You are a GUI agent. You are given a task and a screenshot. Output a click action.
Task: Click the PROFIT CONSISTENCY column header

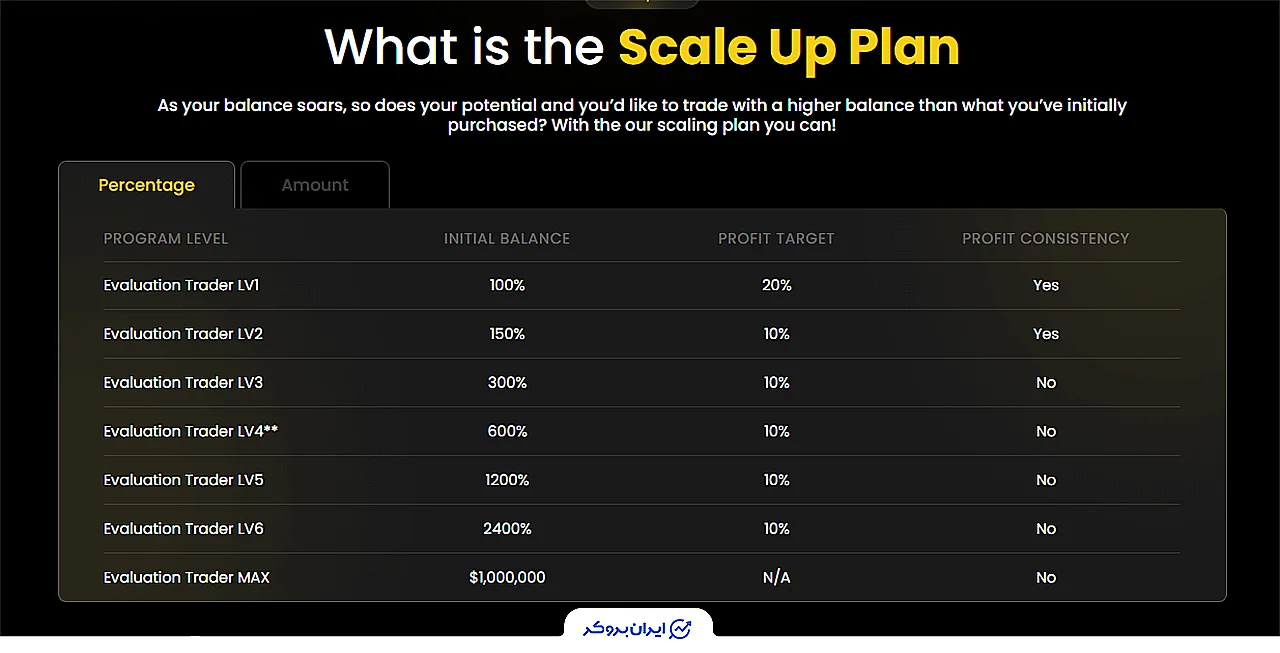1046,239
